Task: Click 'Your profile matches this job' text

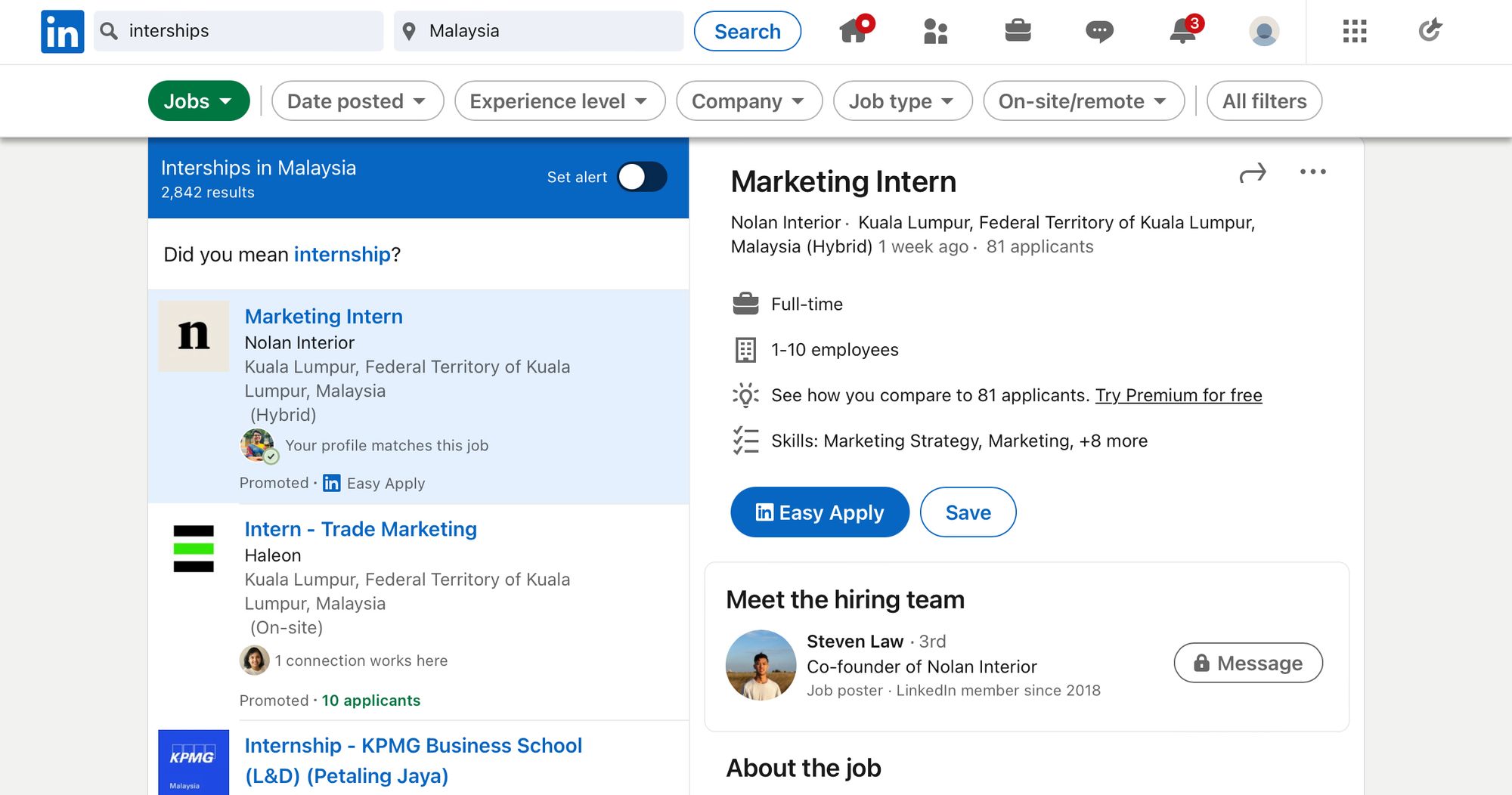Action: click(x=387, y=445)
